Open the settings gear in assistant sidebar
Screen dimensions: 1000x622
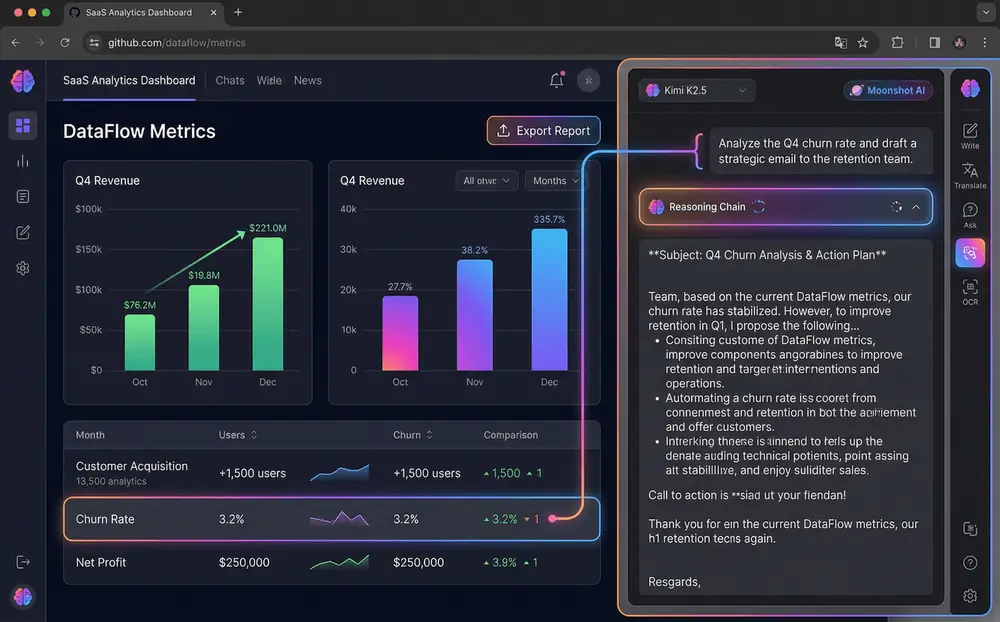pos(970,596)
